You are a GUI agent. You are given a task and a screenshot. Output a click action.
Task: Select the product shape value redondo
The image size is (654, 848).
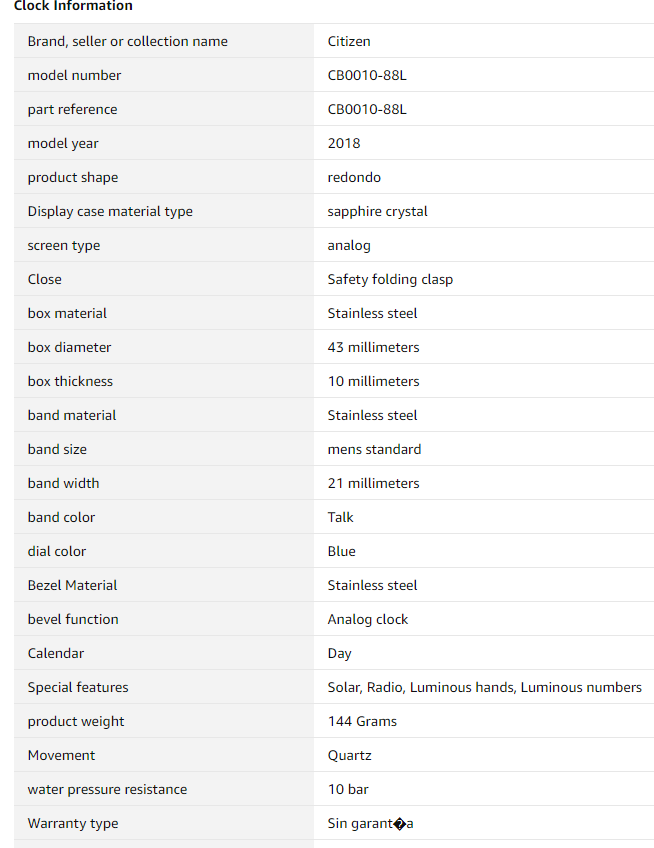tap(354, 177)
